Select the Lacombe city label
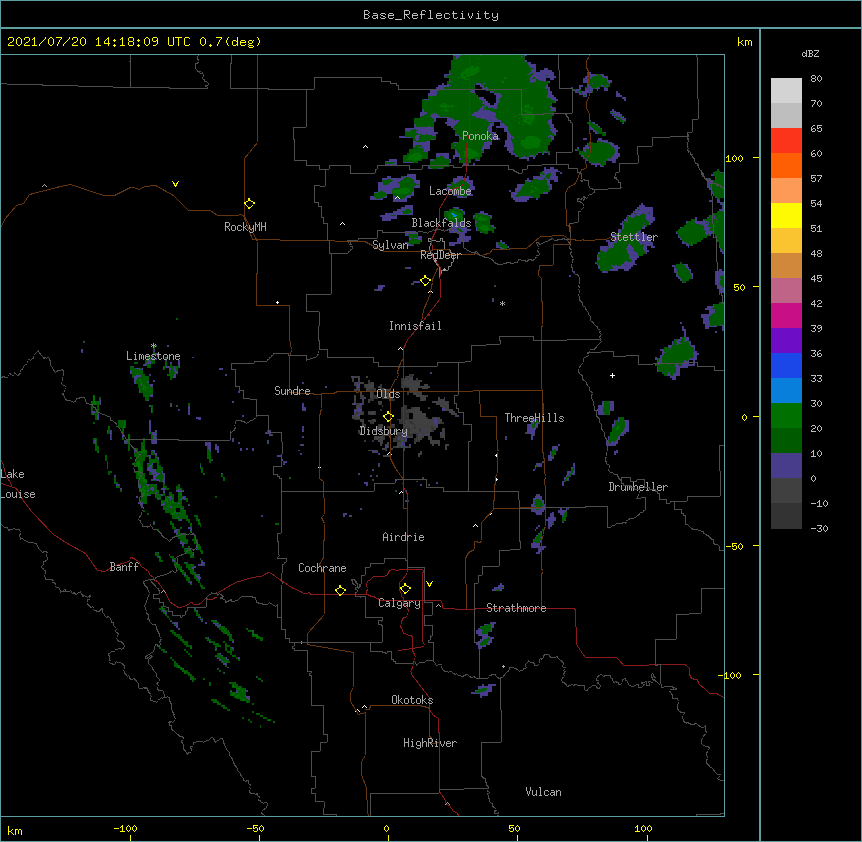The height and width of the screenshot is (842, 862). point(450,191)
